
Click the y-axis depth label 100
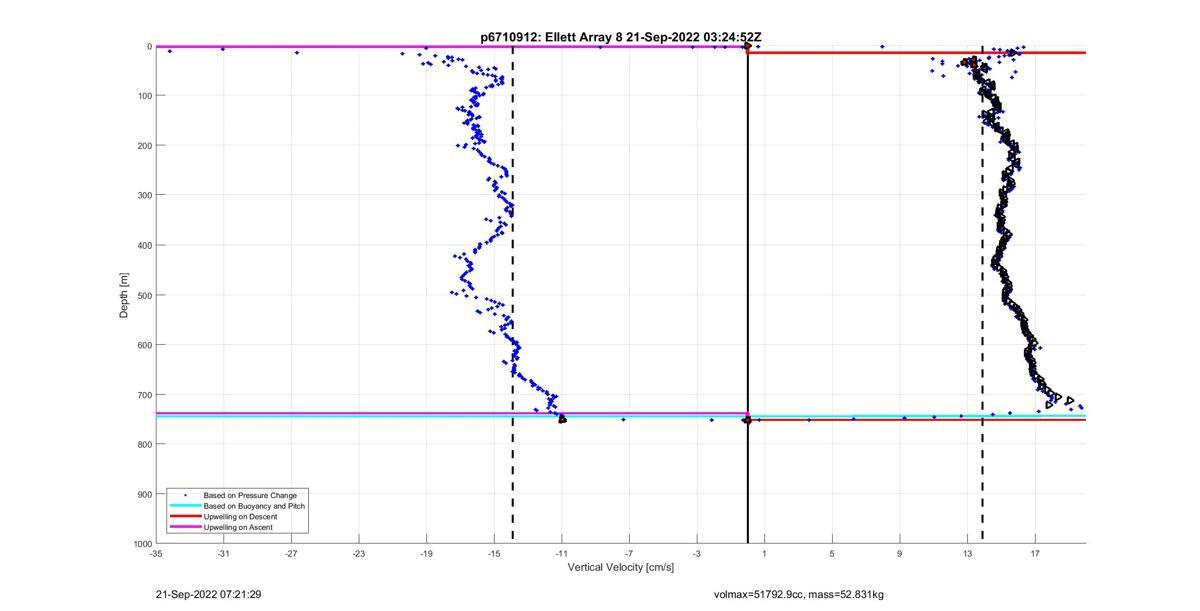[144, 96]
